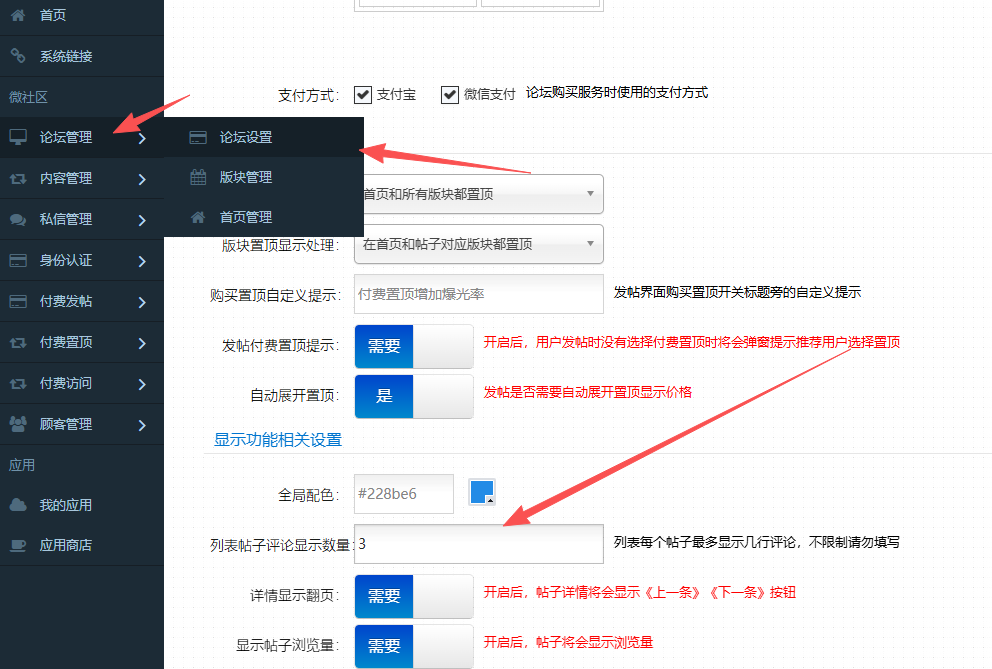Click the card icon beside 身份认证
Image resolution: width=992 pixels, height=669 pixels.
click(x=18, y=260)
